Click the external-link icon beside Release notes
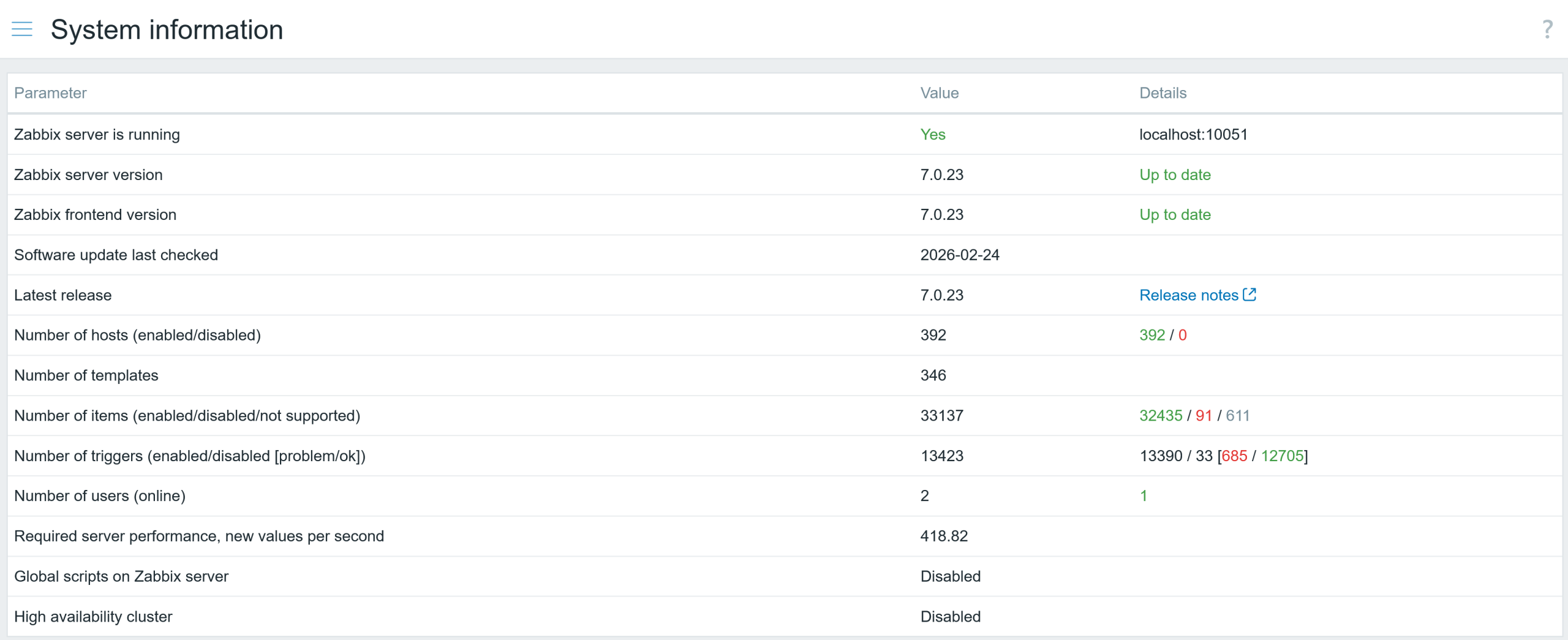Screen dimensions: 1568x640 (1249, 295)
